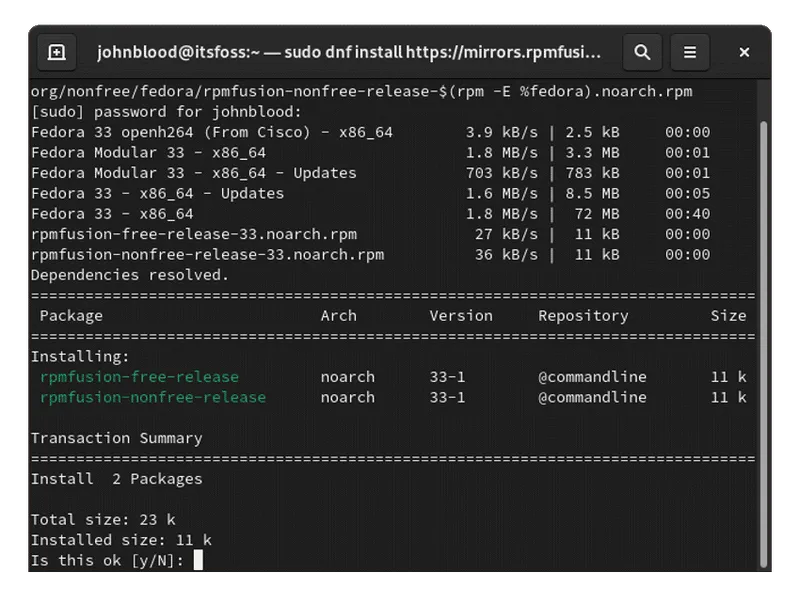Image resolution: width=800 pixels, height=604 pixels.
Task: Click the Size column header
Action: click(728, 315)
